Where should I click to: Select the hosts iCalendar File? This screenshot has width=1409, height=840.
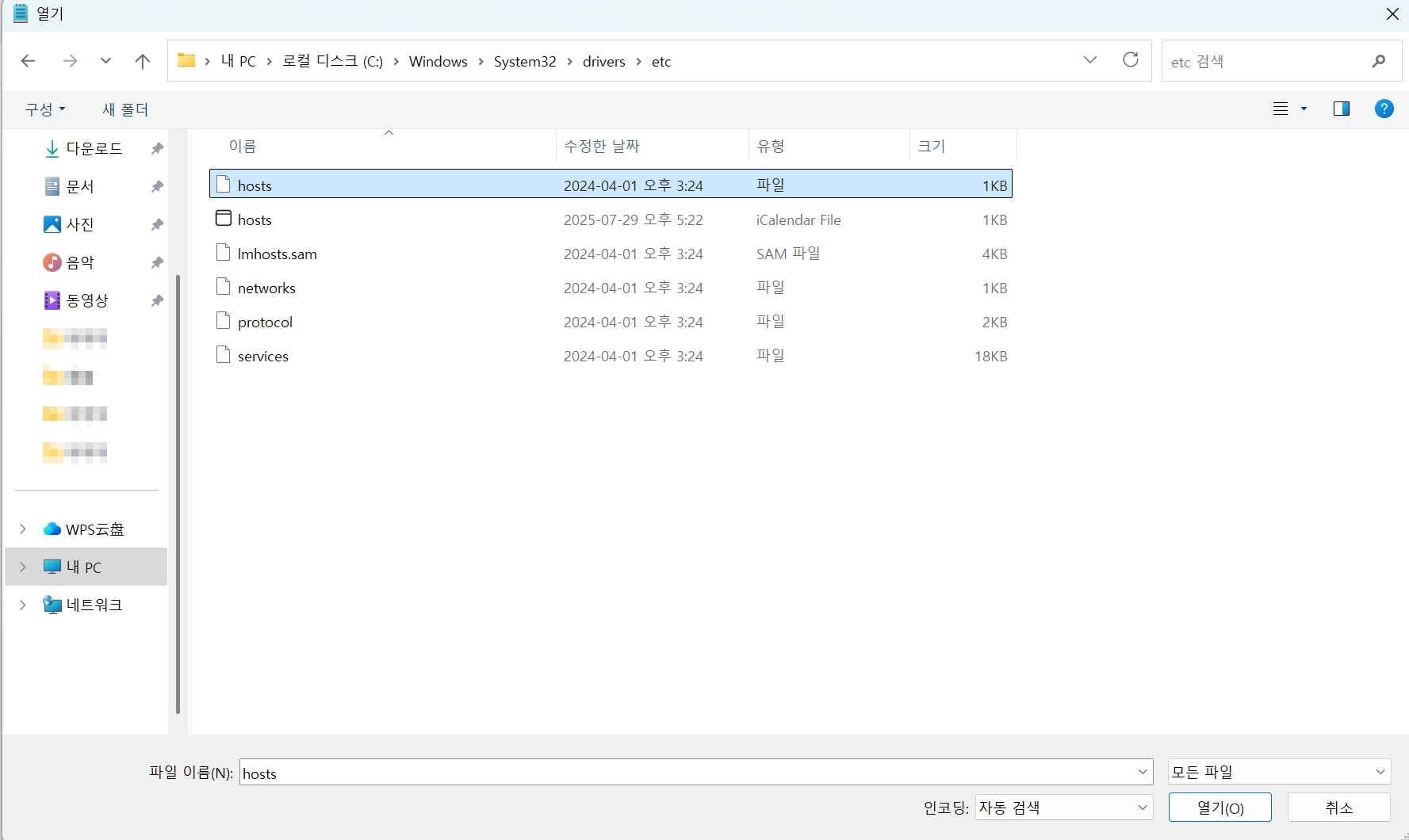click(x=611, y=220)
